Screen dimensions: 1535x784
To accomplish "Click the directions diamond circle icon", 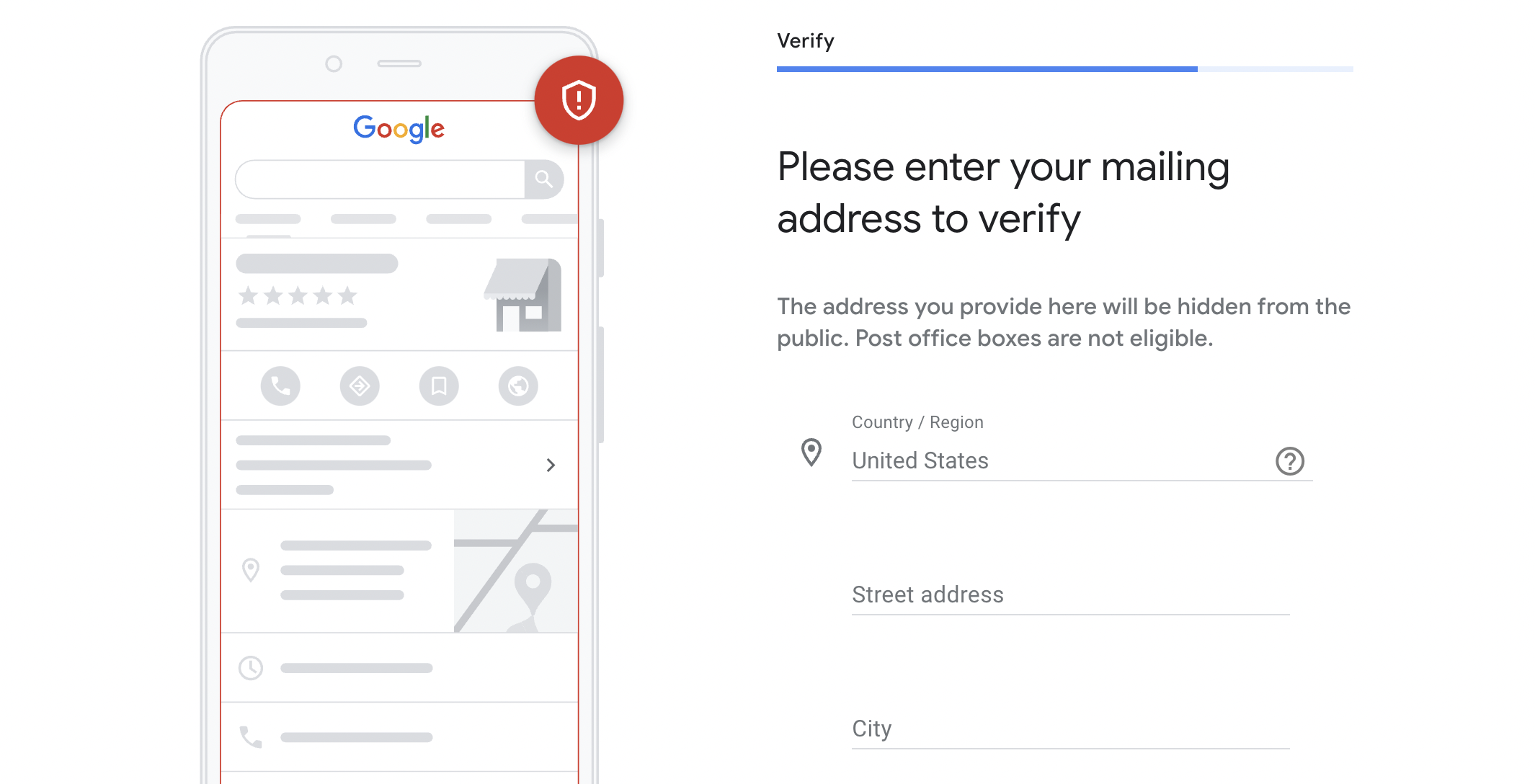I will (x=360, y=386).
